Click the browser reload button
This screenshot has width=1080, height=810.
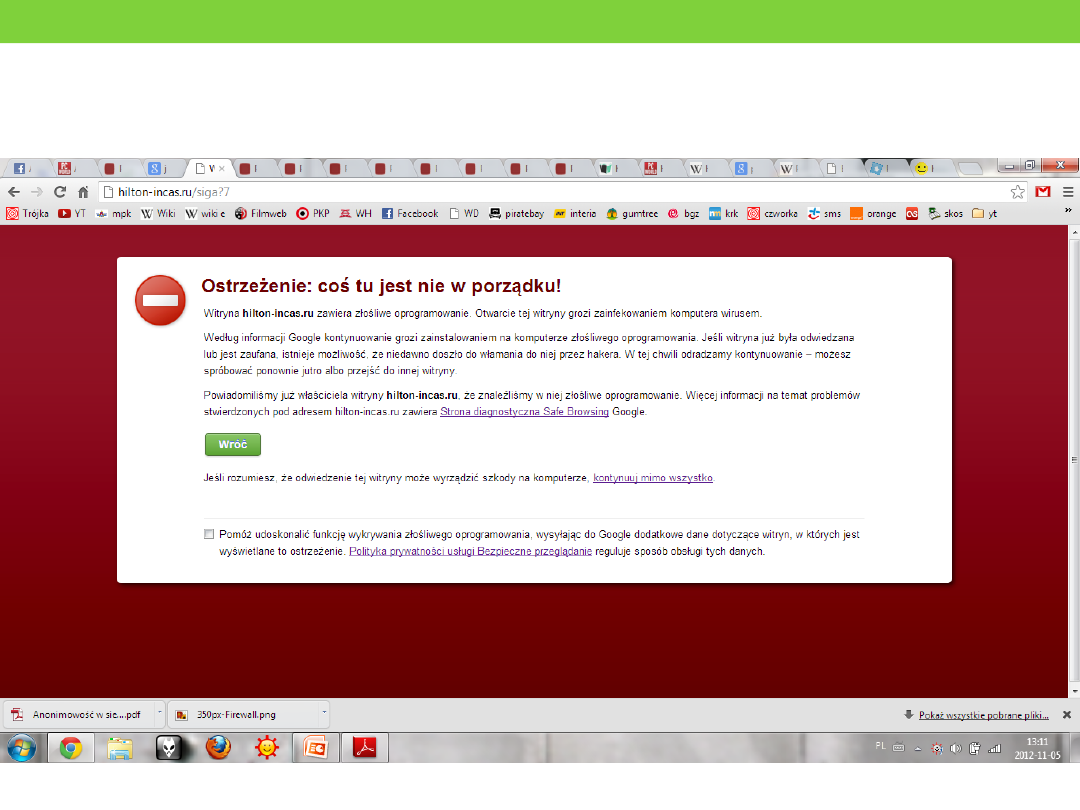point(60,192)
